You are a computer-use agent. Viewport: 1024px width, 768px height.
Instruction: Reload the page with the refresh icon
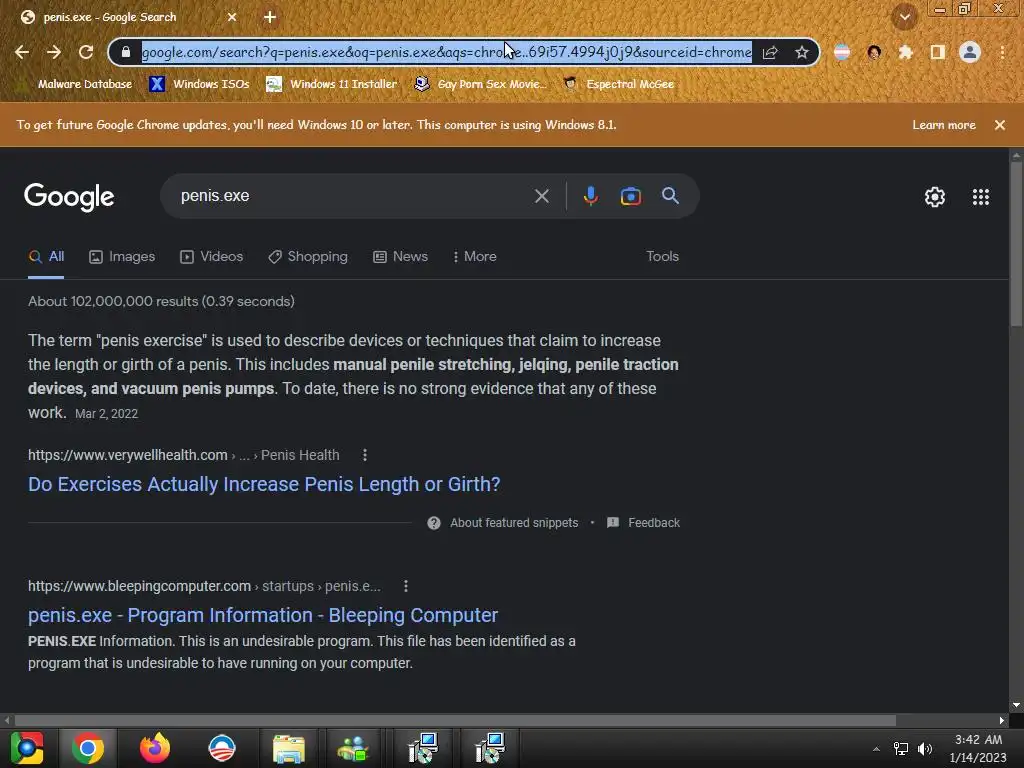(x=86, y=52)
